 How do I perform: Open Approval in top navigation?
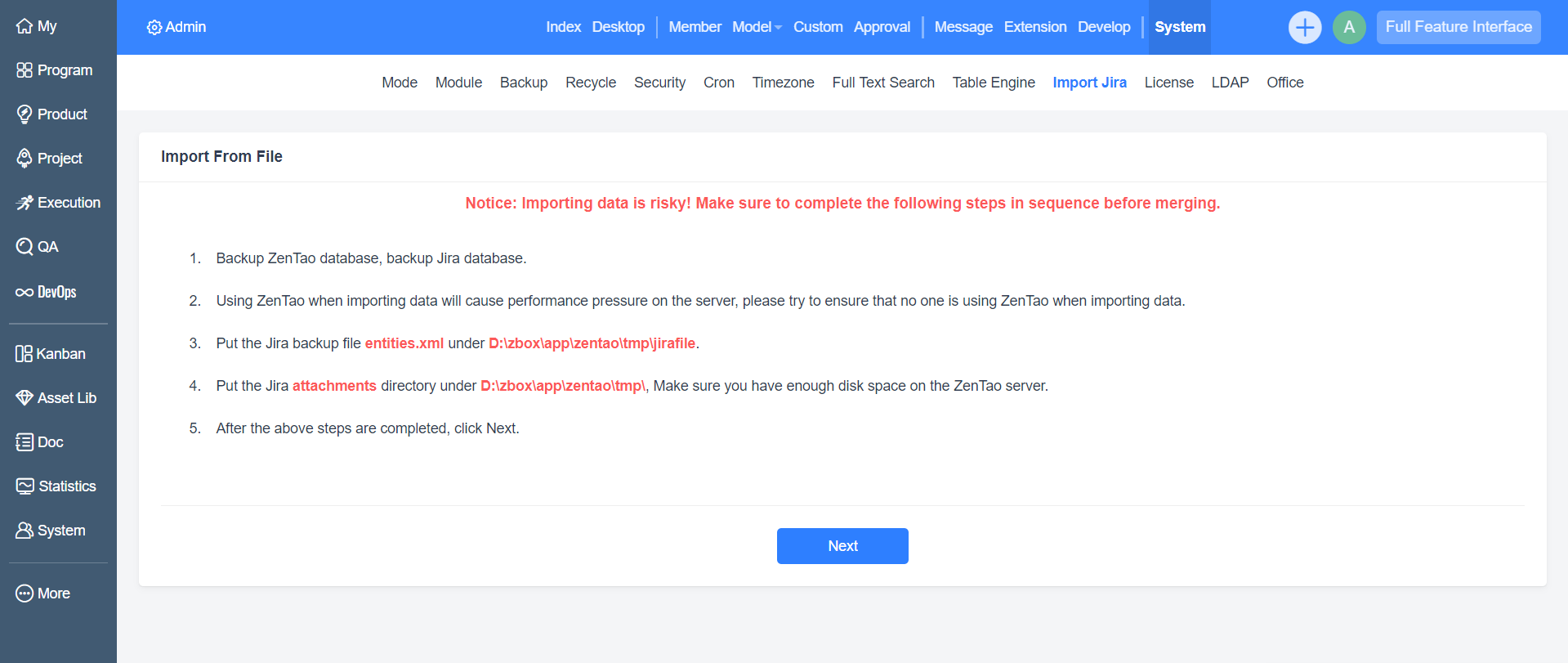coord(882,27)
